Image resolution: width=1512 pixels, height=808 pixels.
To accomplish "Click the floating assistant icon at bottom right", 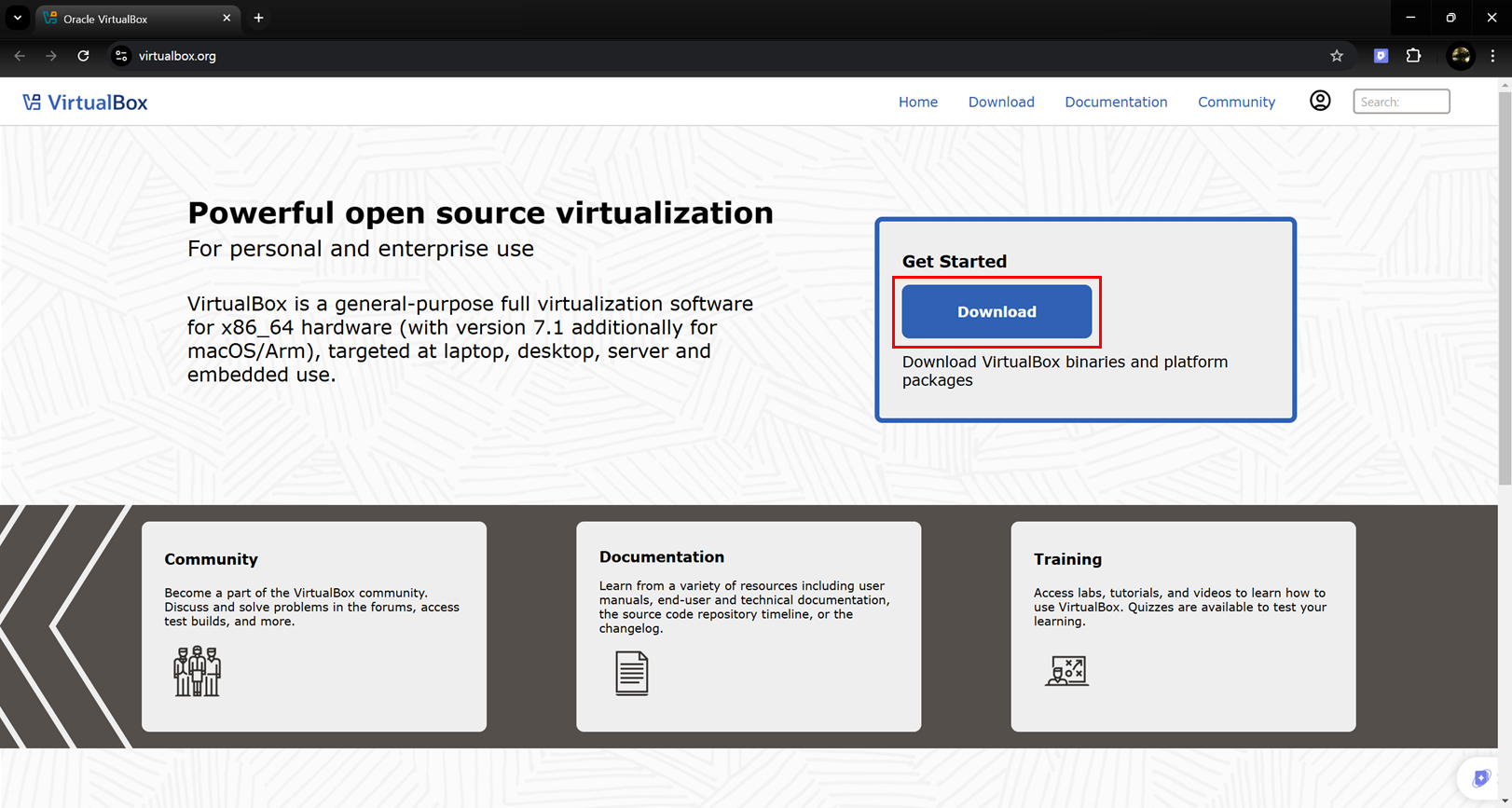I will 1480,777.
